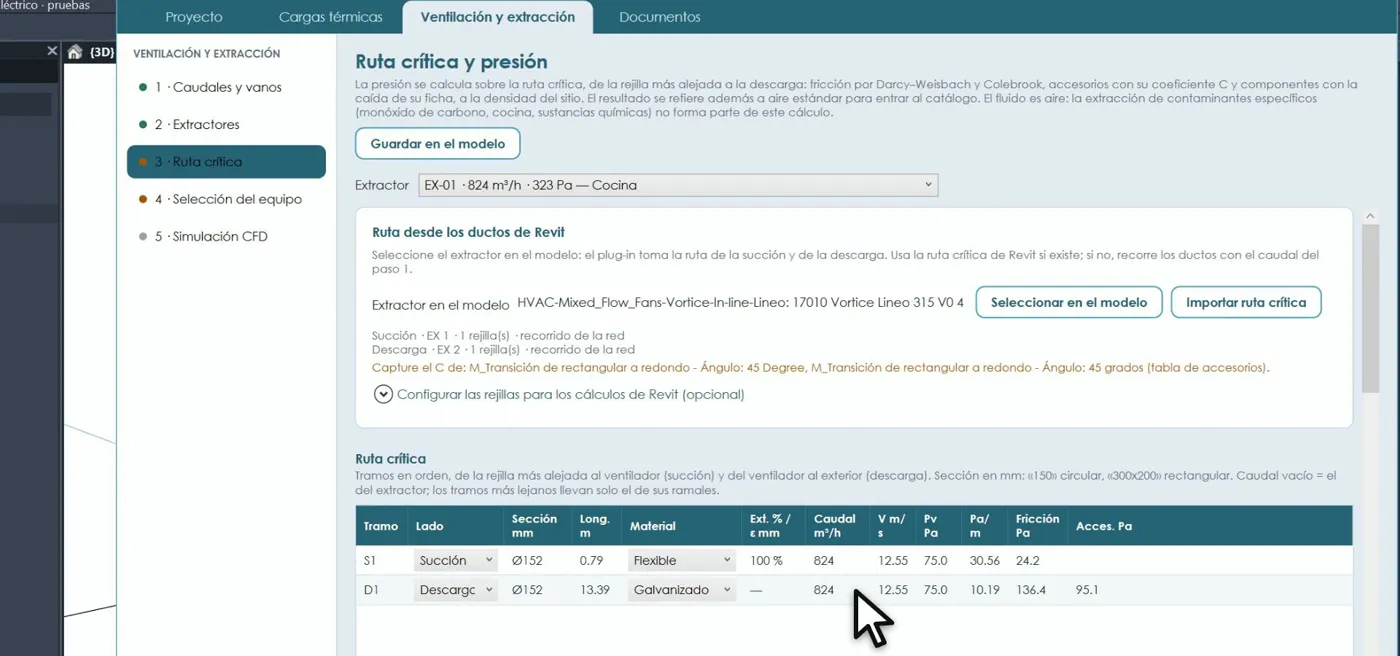
Task: Click the Importar ruta crítica button
Action: pyautogui.click(x=1245, y=302)
